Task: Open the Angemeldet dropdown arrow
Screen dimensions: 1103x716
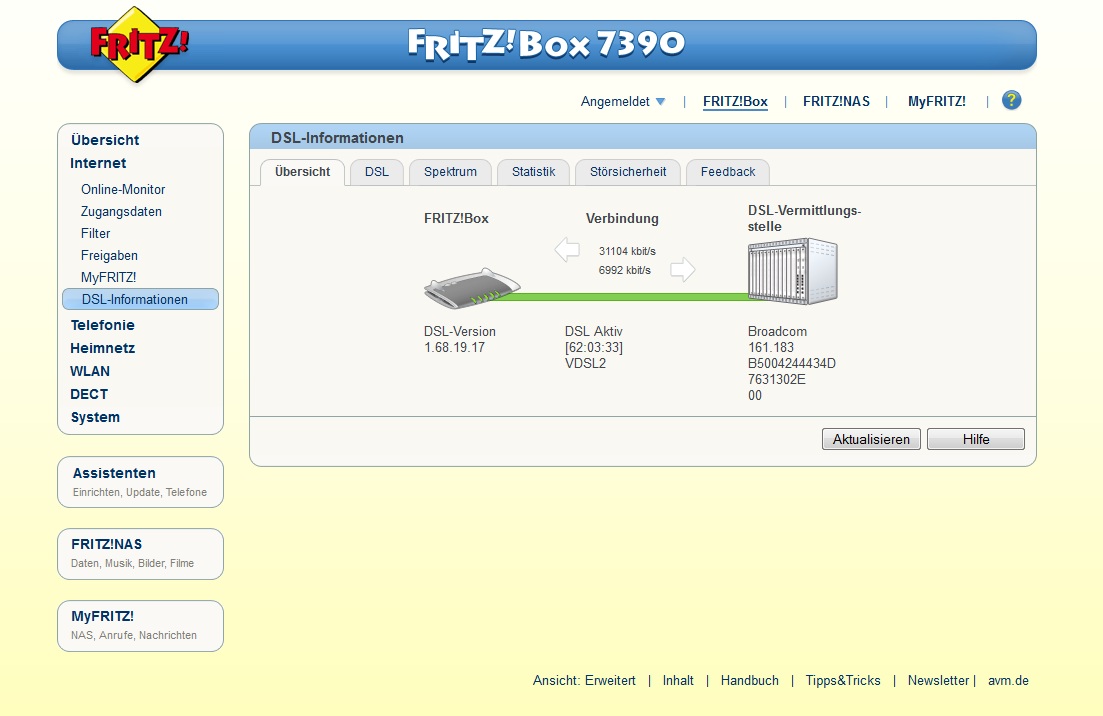Action: click(x=661, y=101)
